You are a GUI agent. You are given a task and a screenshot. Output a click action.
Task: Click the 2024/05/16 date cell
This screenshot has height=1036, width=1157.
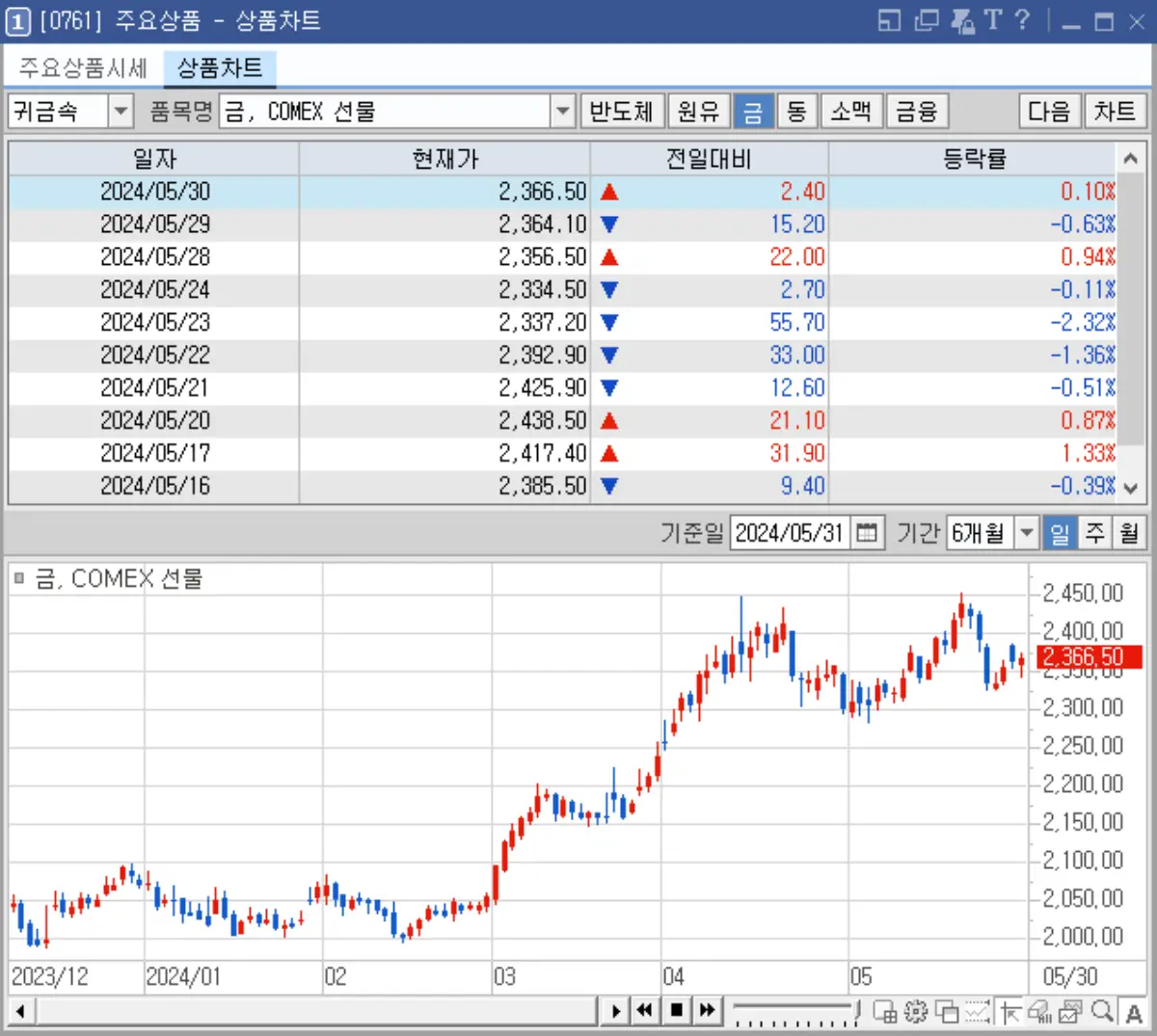tap(155, 487)
